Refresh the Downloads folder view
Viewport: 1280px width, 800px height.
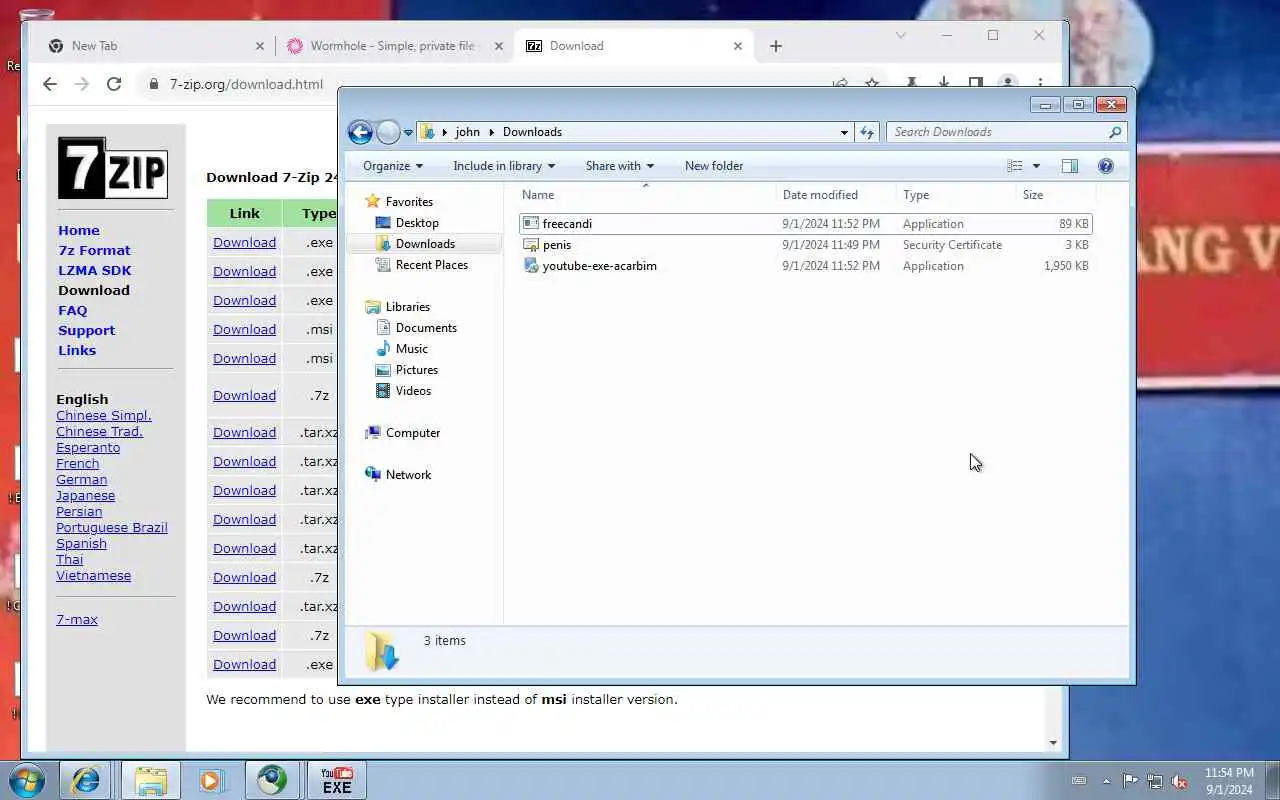click(867, 132)
